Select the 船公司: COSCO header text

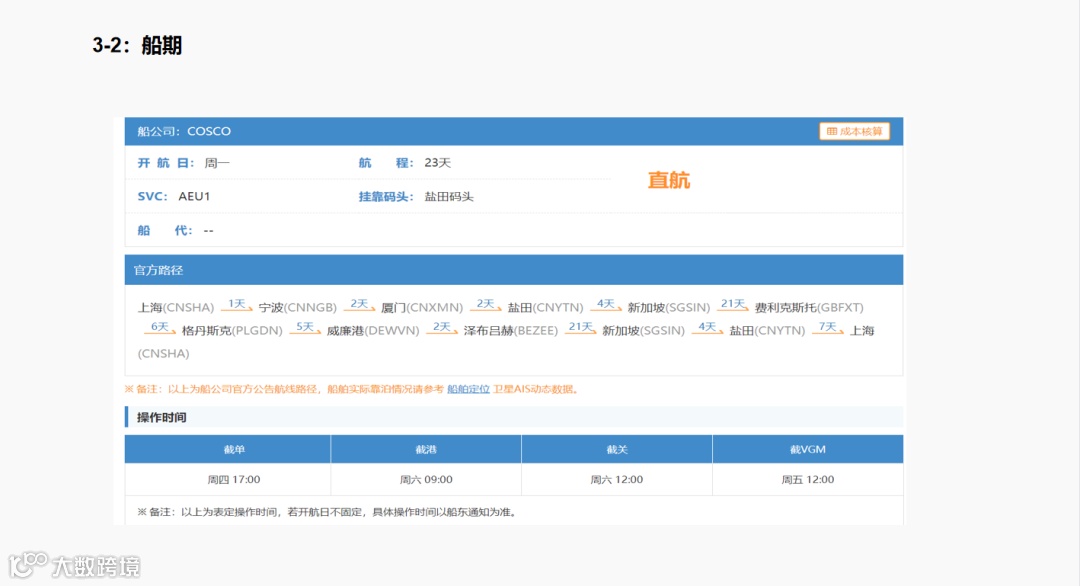coord(184,131)
